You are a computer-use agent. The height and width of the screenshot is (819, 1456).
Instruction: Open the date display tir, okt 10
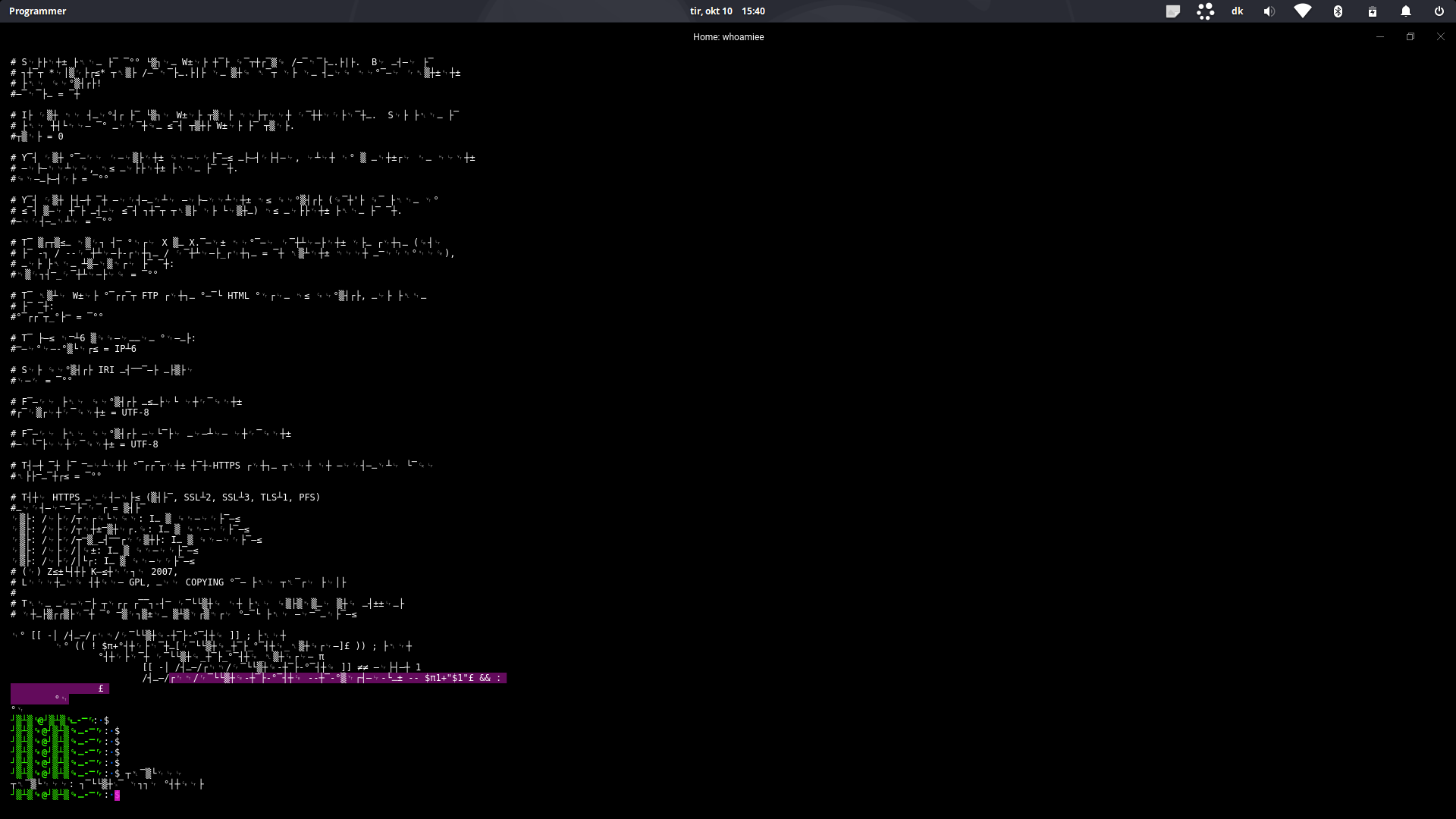(709, 11)
